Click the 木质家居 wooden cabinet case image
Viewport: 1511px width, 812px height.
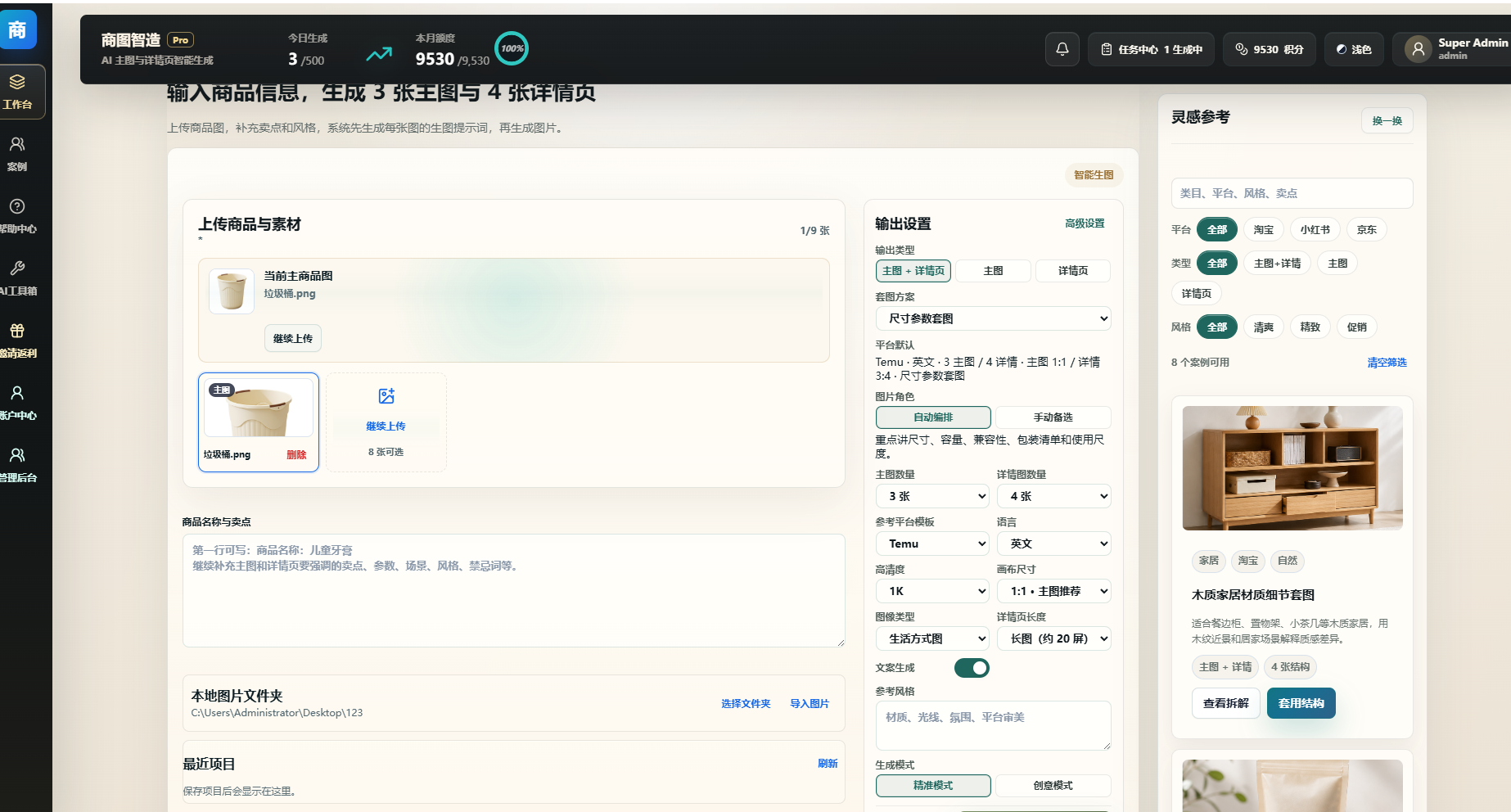click(1292, 468)
